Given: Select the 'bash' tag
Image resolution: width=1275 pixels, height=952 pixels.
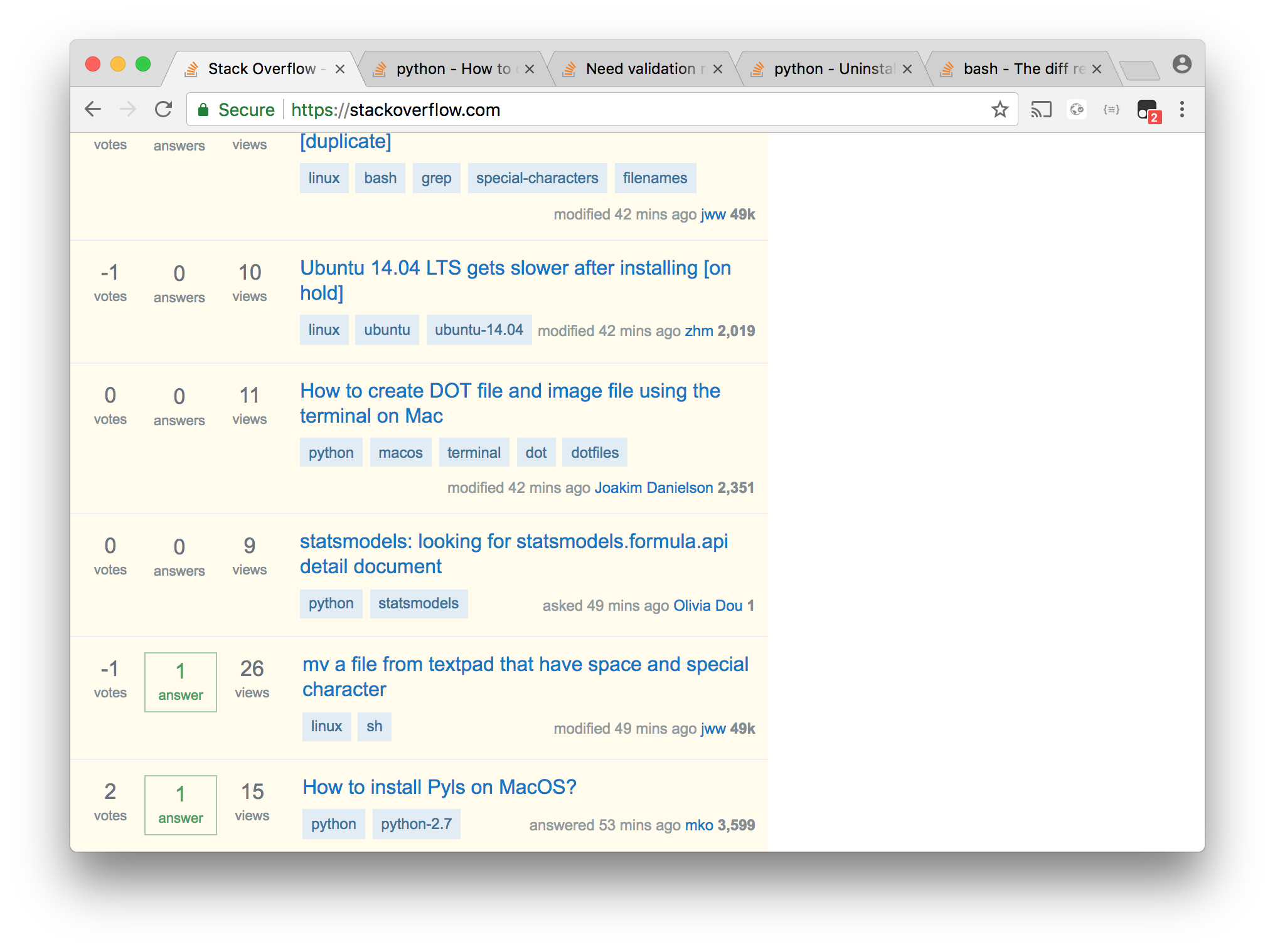Looking at the screenshot, I should 380,178.
